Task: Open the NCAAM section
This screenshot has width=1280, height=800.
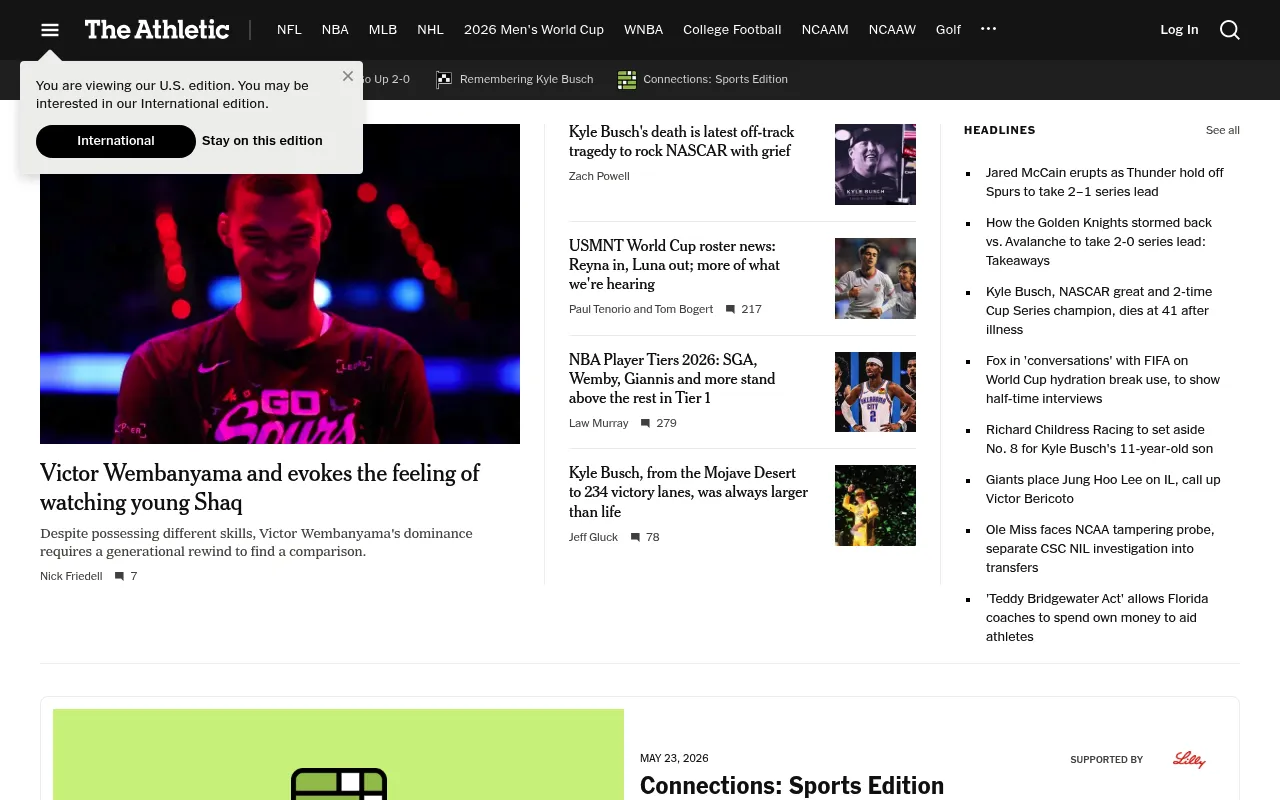Action: coord(825,30)
